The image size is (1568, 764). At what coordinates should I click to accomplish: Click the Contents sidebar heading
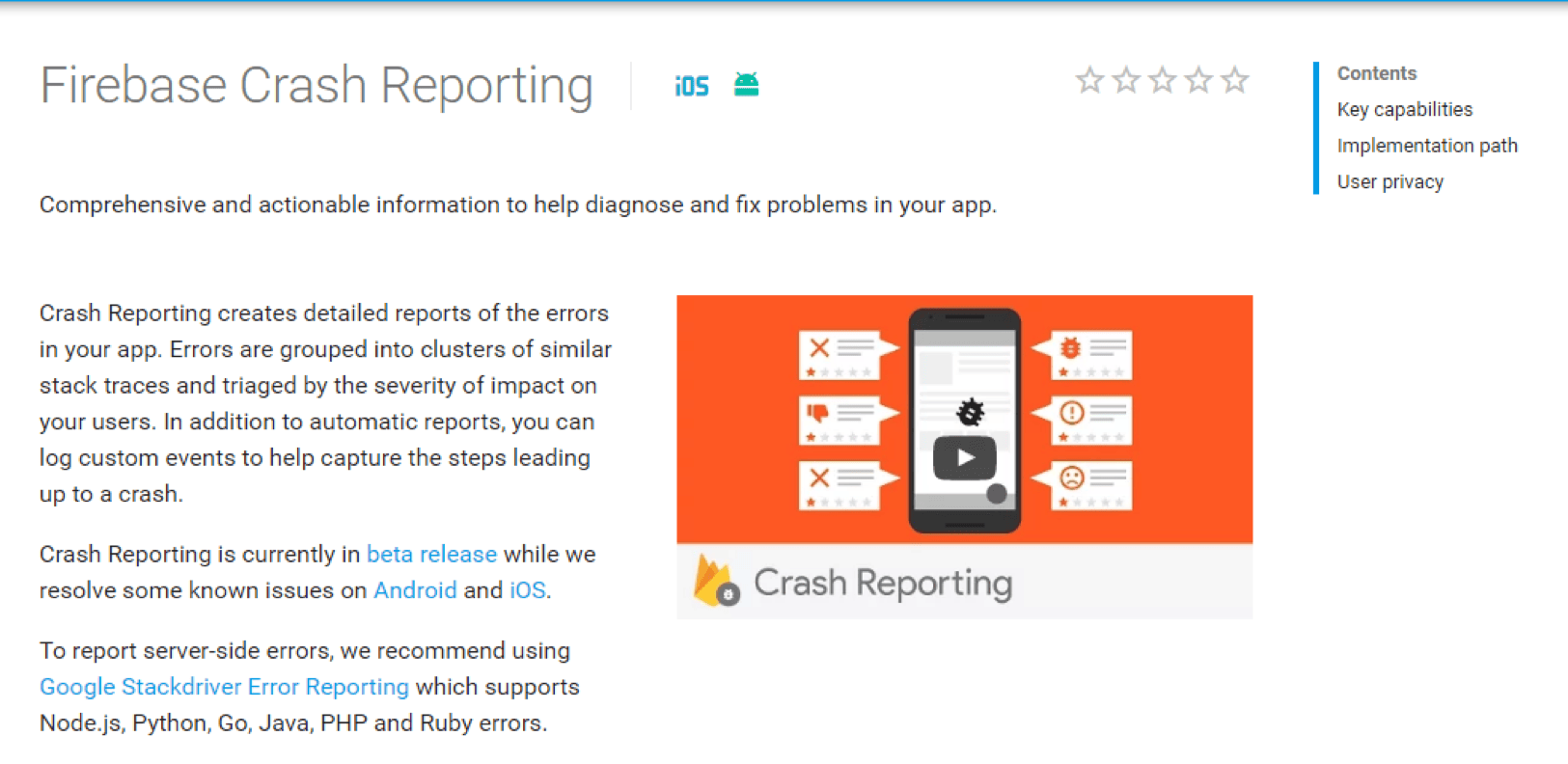coord(1377,73)
